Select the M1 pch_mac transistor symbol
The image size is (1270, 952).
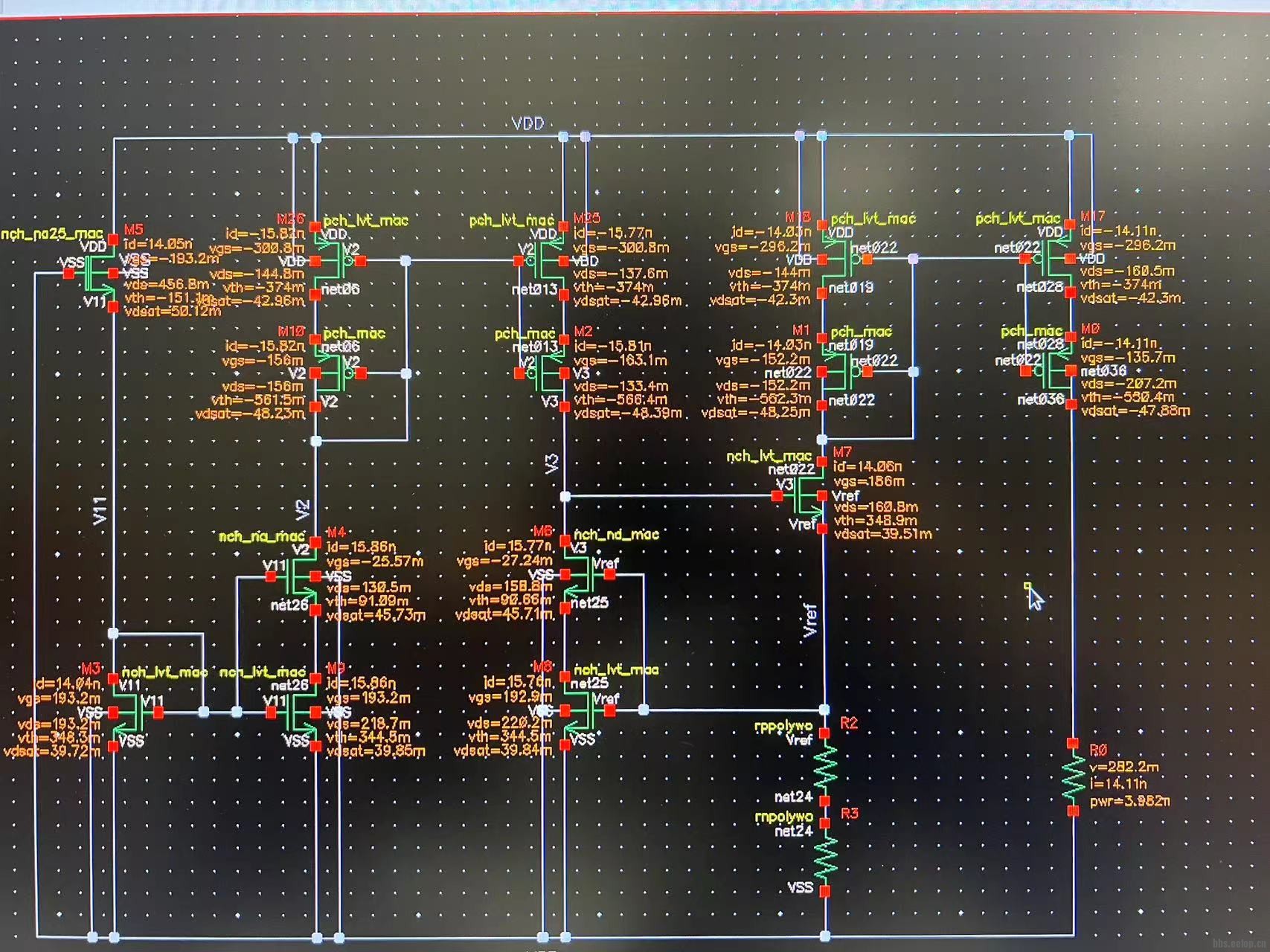pyautogui.click(x=844, y=370)
